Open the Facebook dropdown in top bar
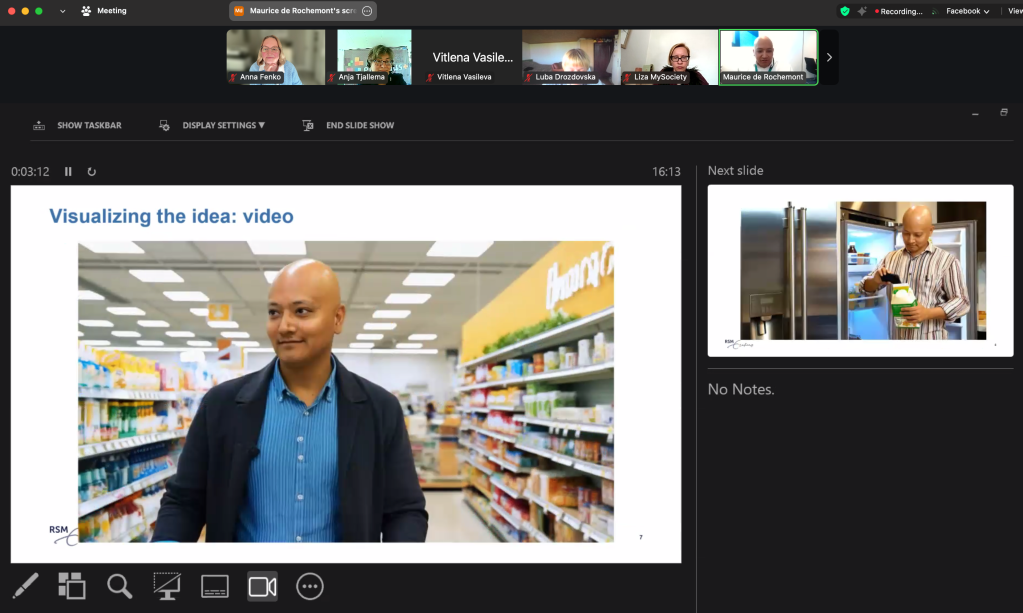 point(967,11)
